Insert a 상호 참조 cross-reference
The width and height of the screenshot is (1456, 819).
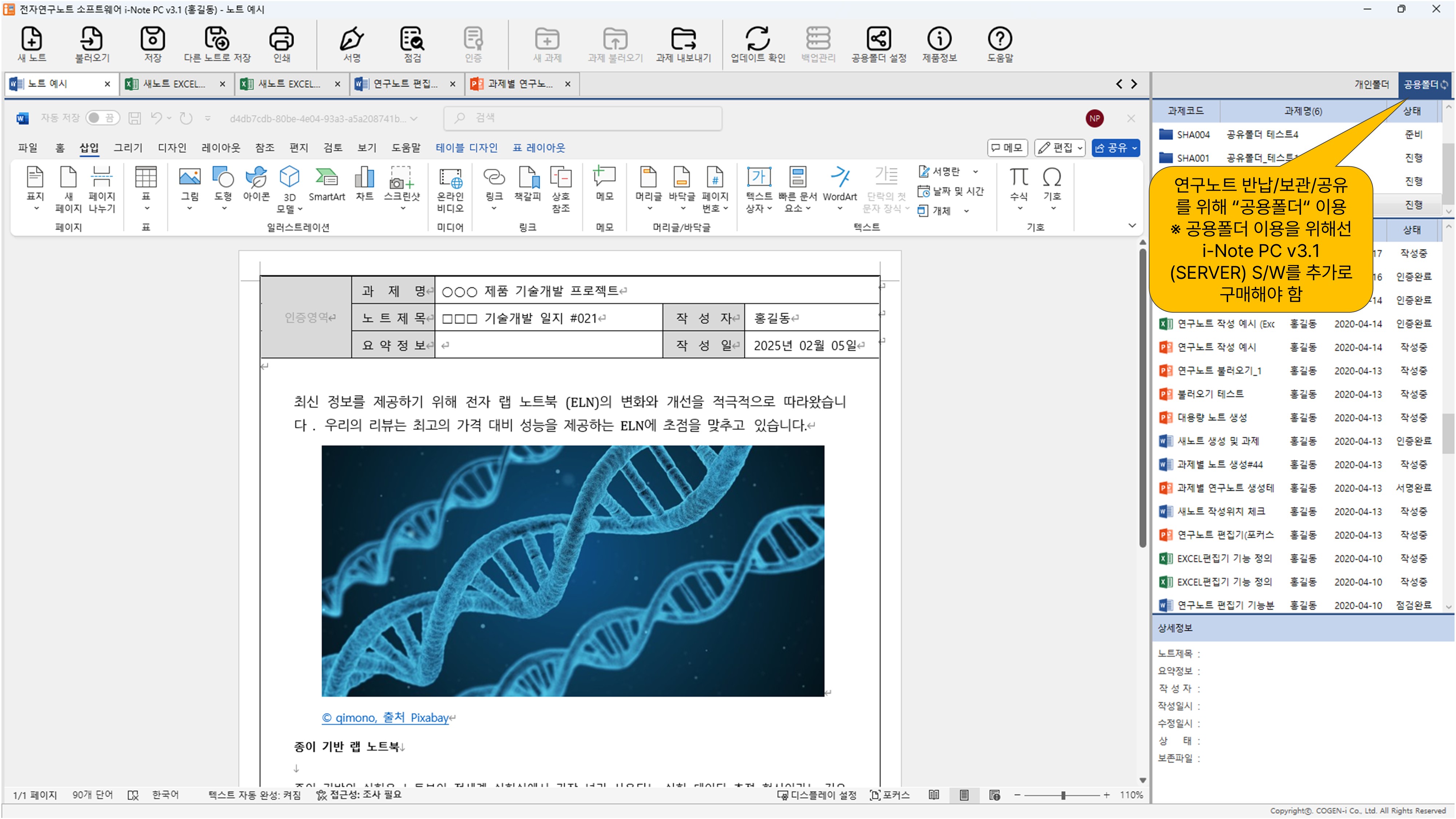point(561,189)
